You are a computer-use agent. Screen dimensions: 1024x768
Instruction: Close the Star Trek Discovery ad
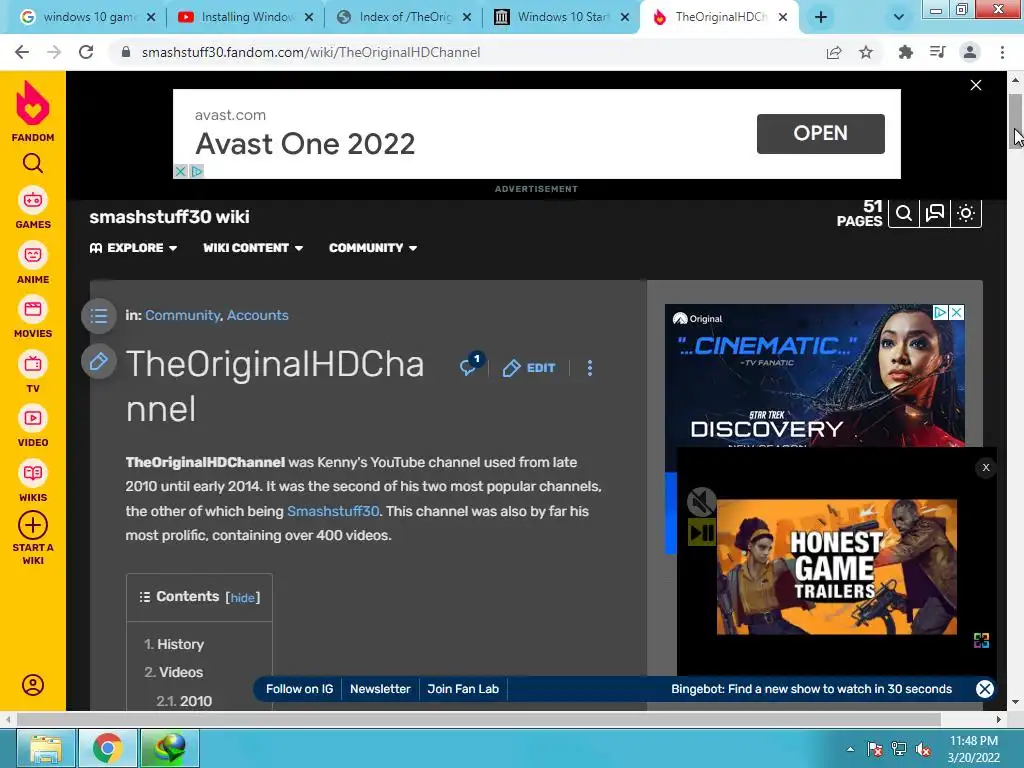click(x=956, y=312)
